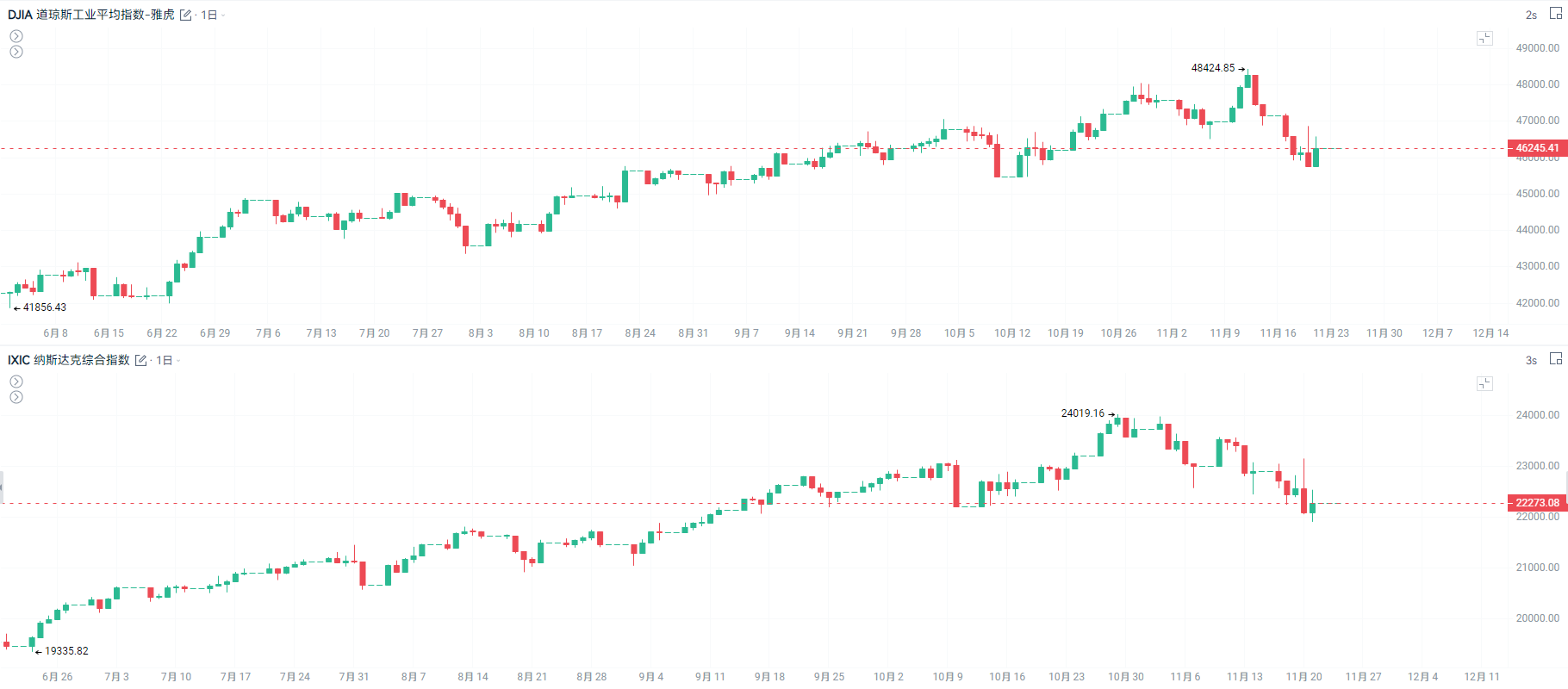Click the DJIA 道琼斯工业平均指数 chart title
This screenshot has width=1568, height=689.
point(91,15)
